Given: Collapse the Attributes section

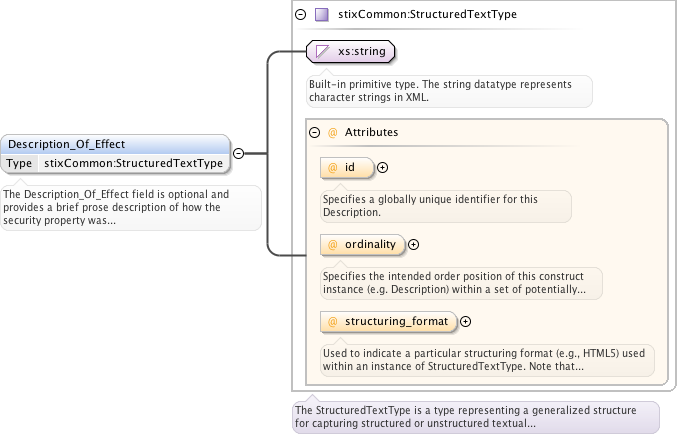Looking at the screenshot, I should coord(314,132).
